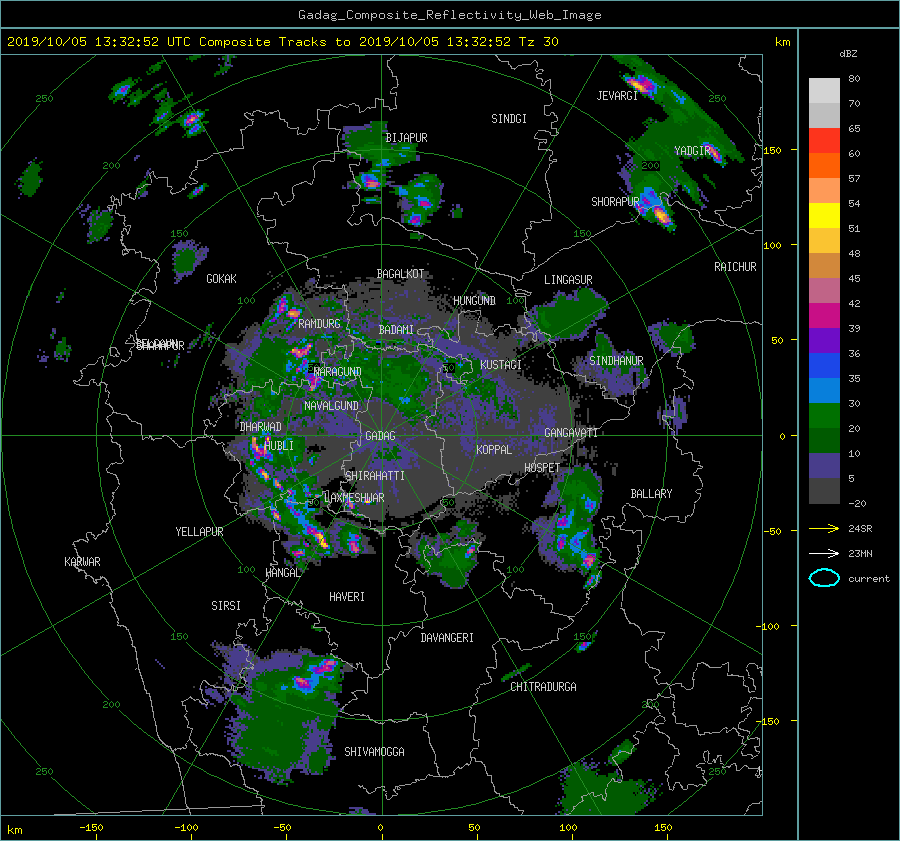Screen dimensions: 900x841
Task: Click the SIRSI city label
Action: [226, 606]
